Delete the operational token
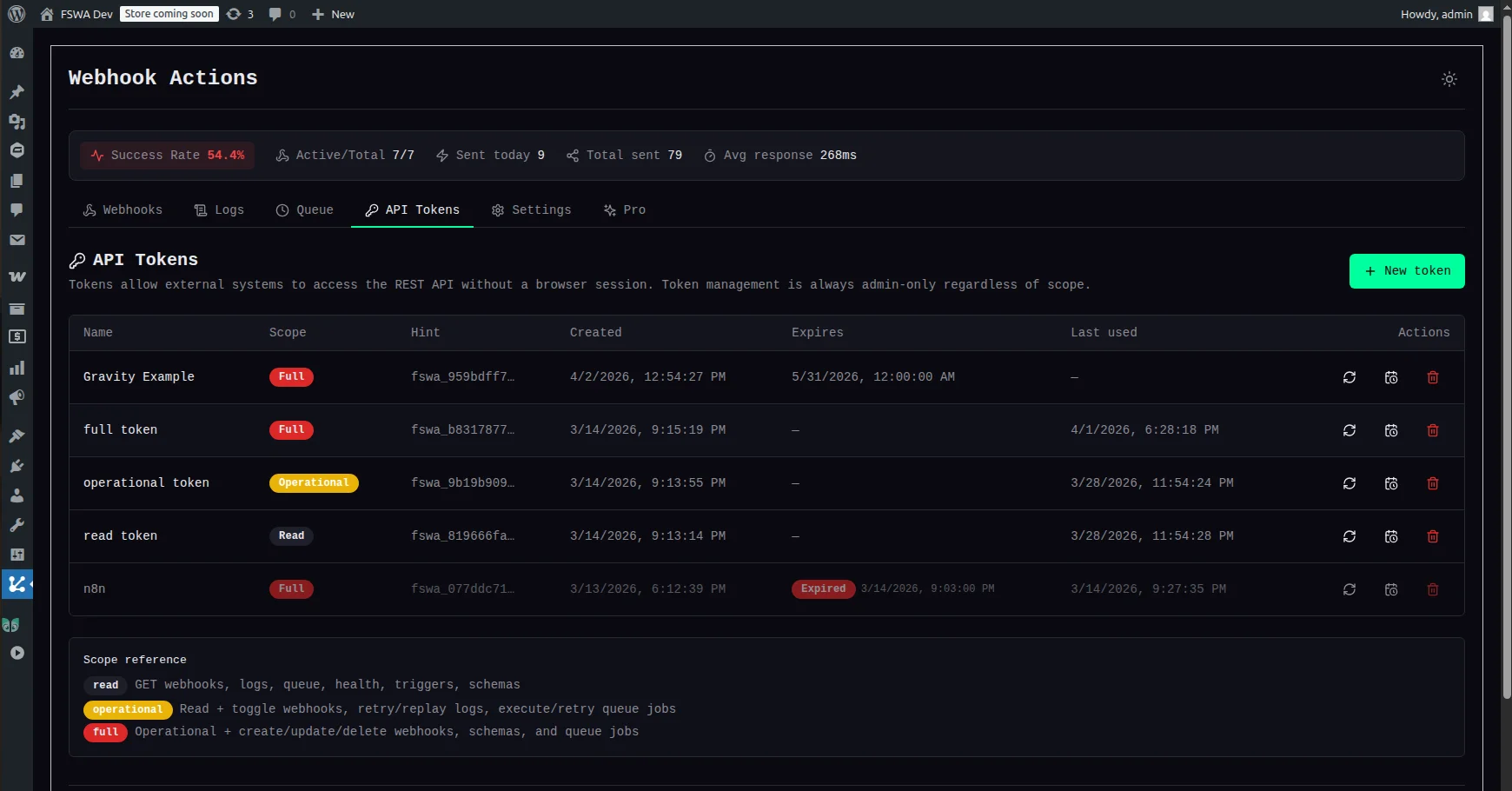Image resolution: width=1512 pixels, height=791 pixels. pyautogui.click(x=1433, y=483)
